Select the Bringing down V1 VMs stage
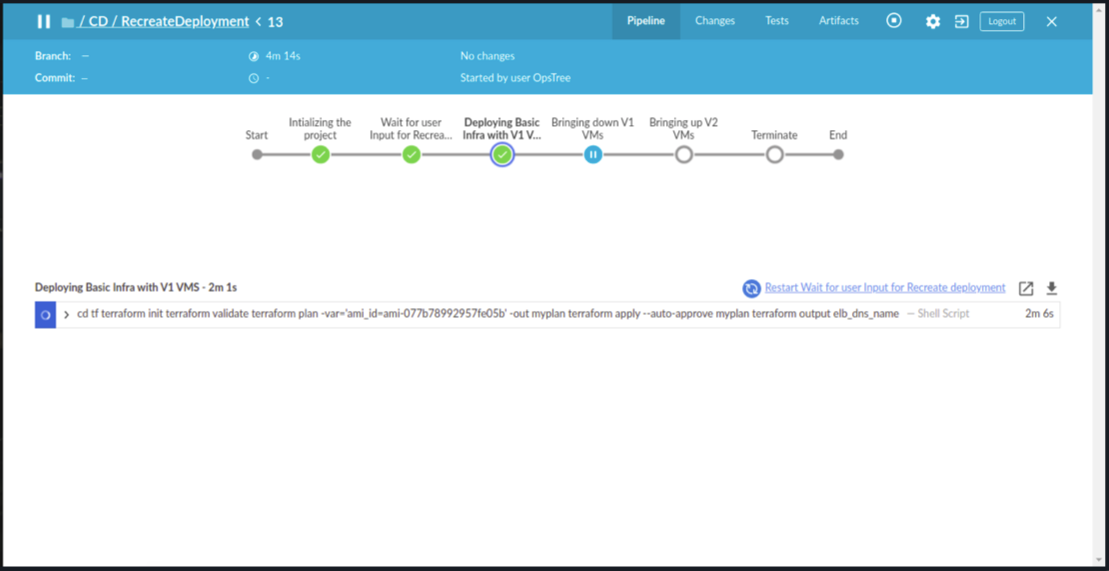1109x571 pixels. coord(593,155)
